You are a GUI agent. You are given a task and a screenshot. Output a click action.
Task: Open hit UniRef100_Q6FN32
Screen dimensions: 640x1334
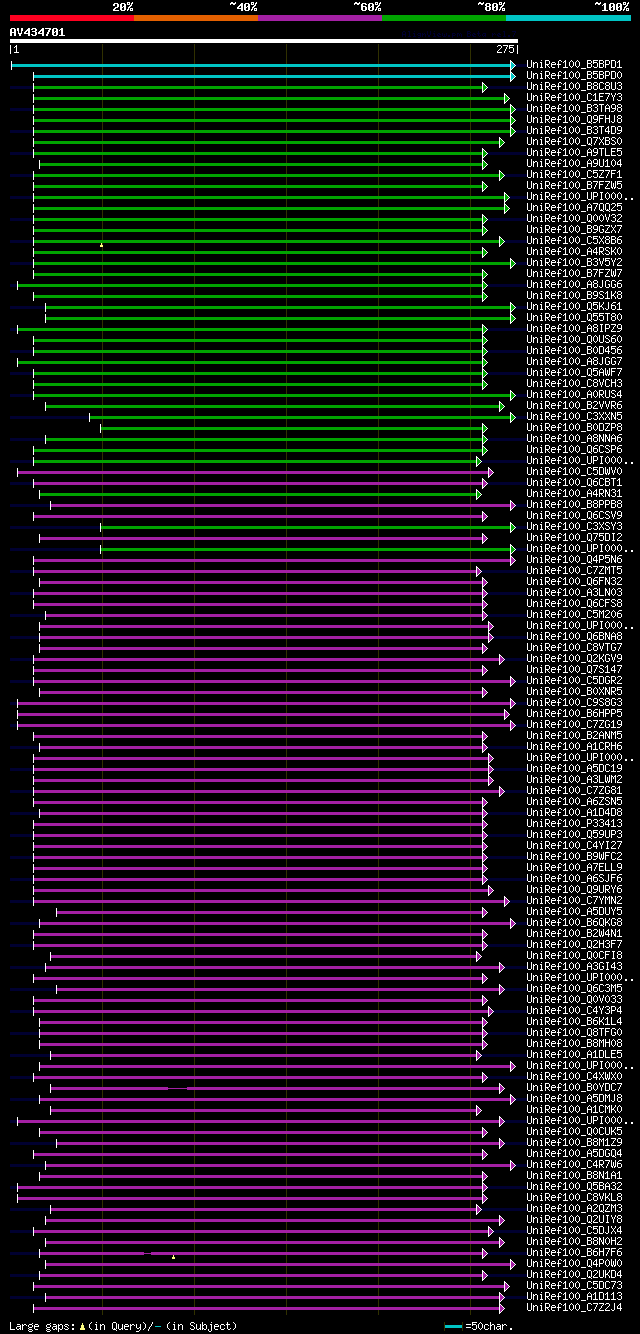click(x=574, y=582)
